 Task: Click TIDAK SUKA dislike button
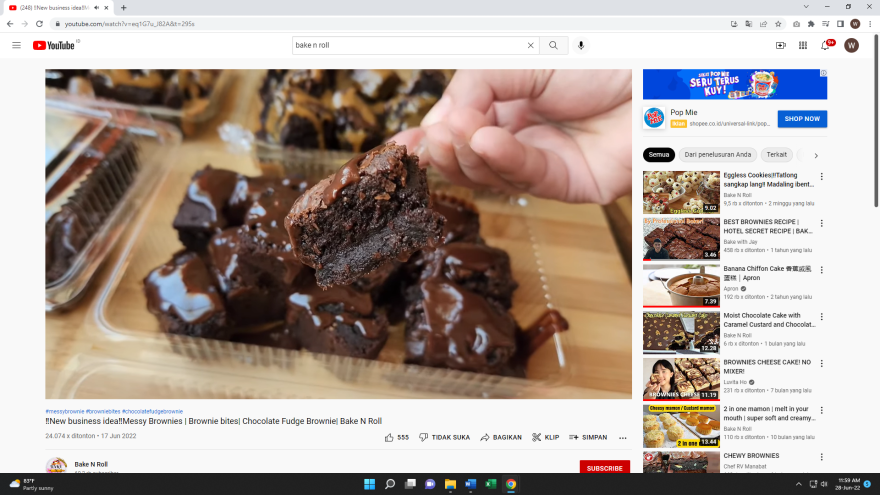pos(444,437)
